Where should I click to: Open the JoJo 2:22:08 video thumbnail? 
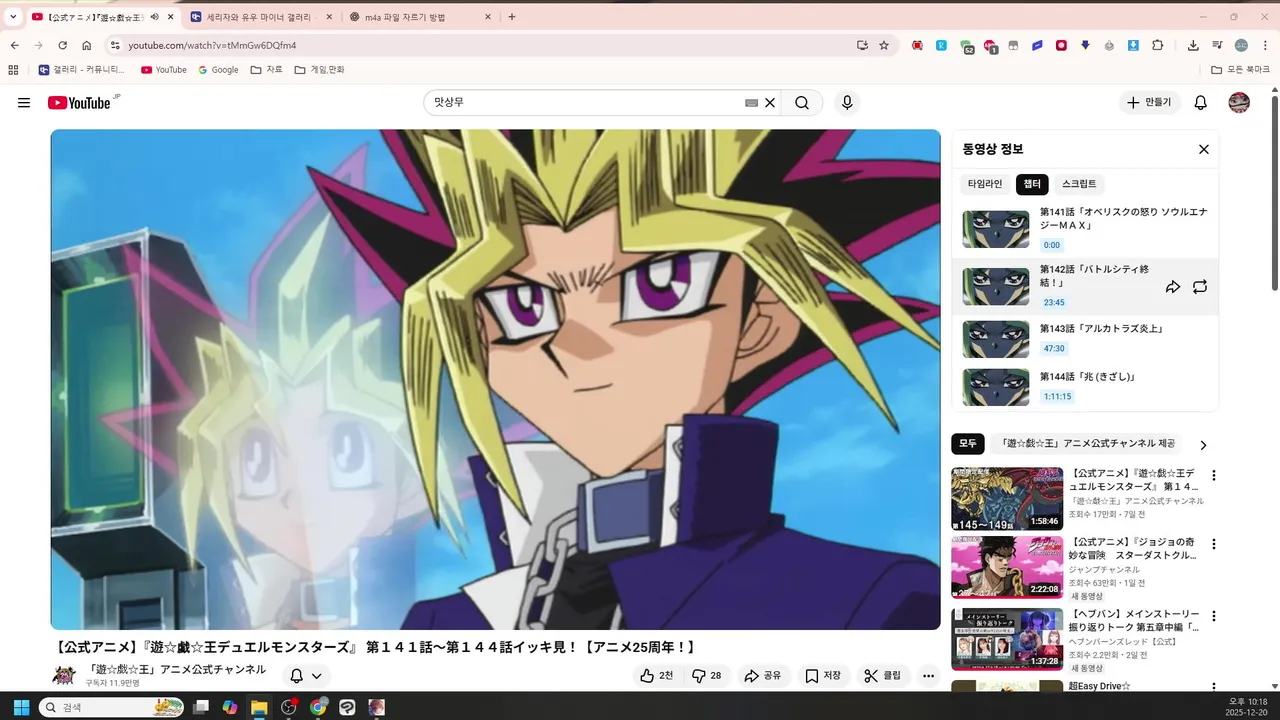point(1007,567)
